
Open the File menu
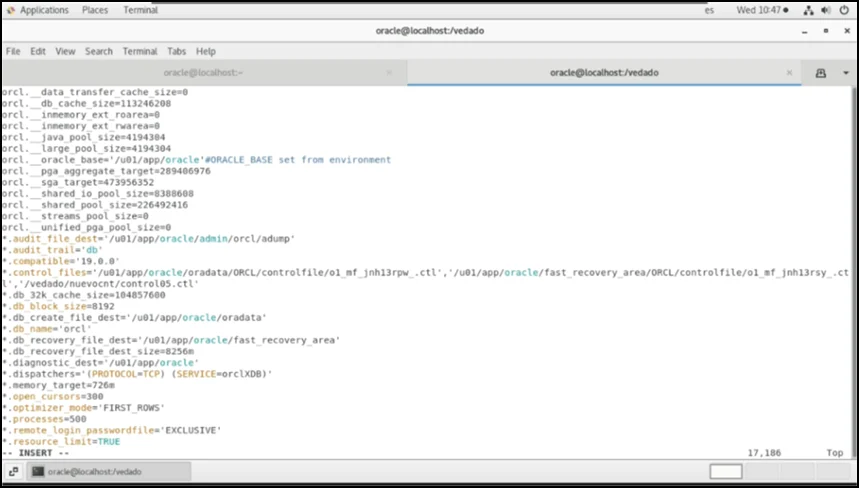pyautogui.click(x=13, y=51)
